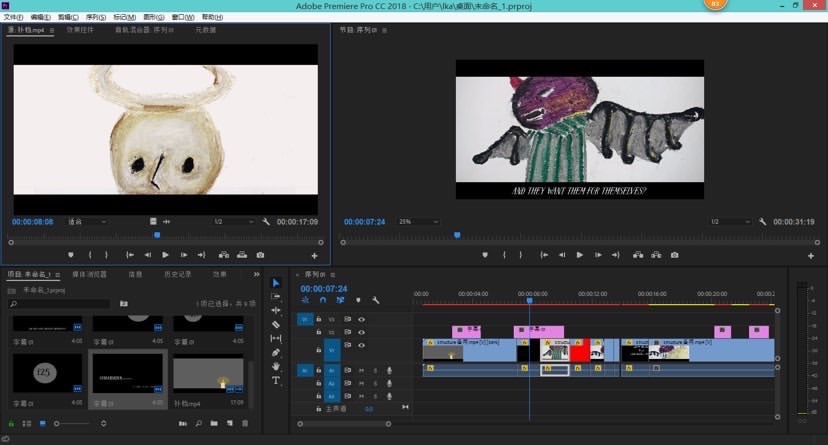Click the Find magnifier icon at panel bottom

coord(198,423)
